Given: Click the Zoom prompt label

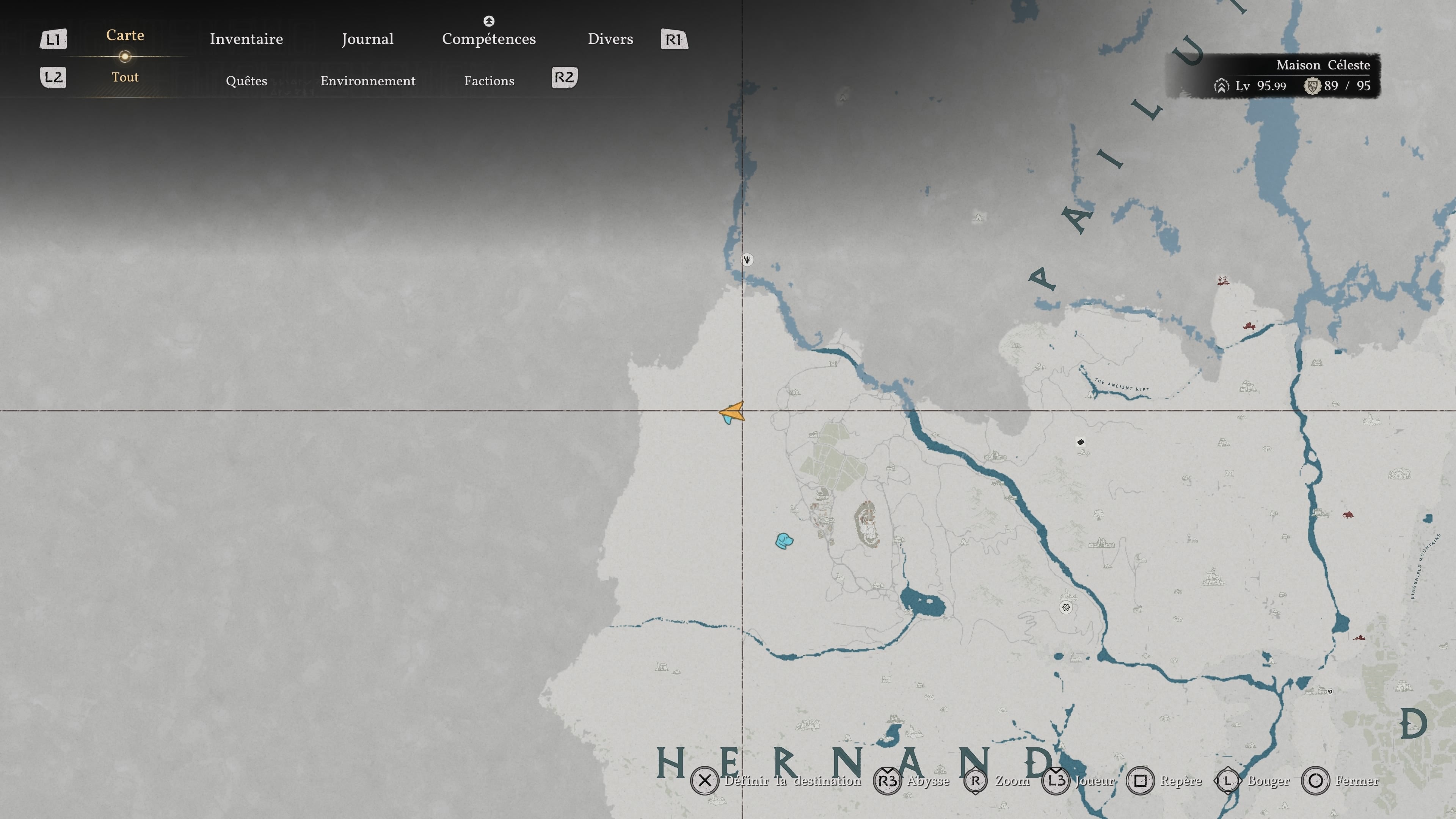Looking at the screenshot, I should click(x=1012, y=781).
